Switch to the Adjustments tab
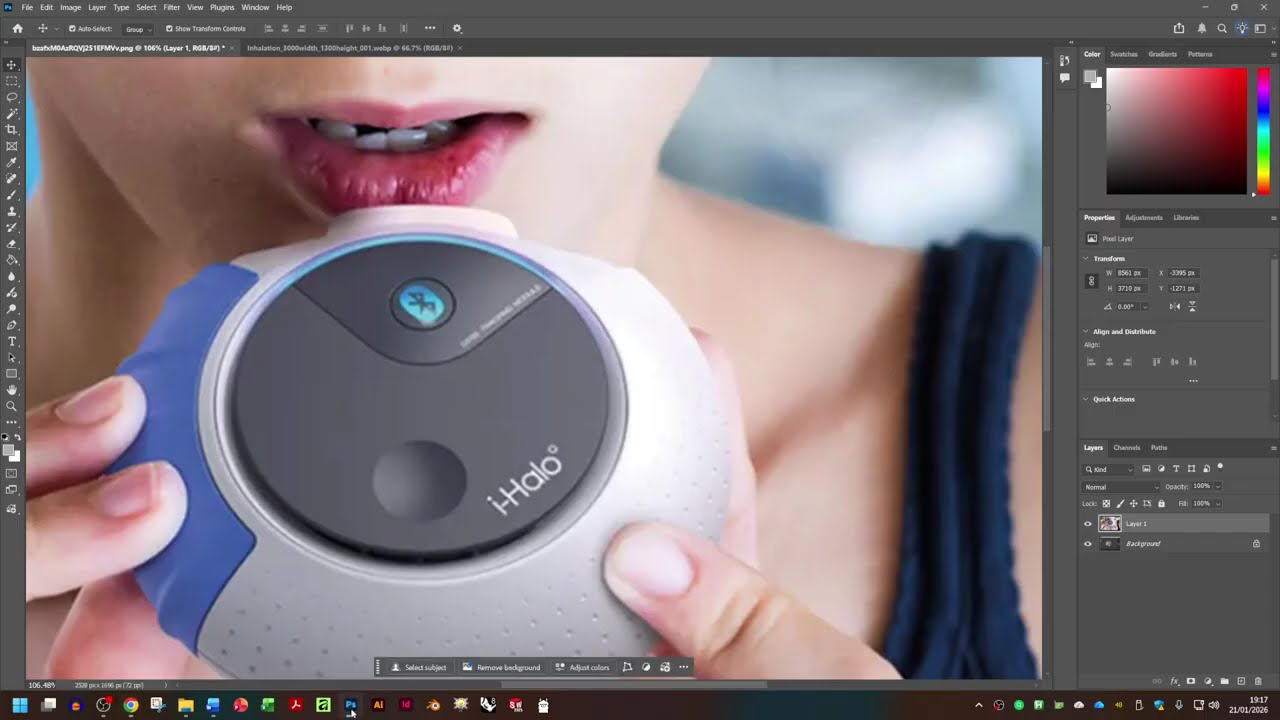This screenshot has width=1280, height=720. tap(1144, 218)
